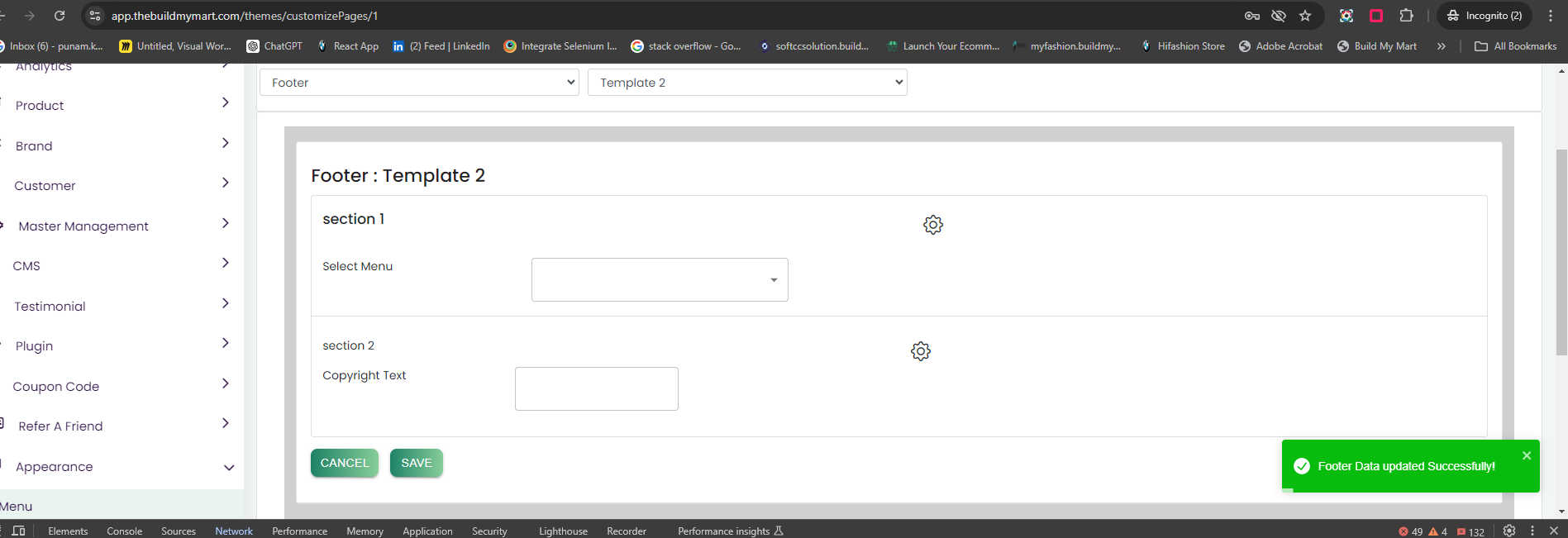The height and width of the screenshot is (538, 1568).
Task: Switch to DevTools Performance tab
Action: coord(300,531)
